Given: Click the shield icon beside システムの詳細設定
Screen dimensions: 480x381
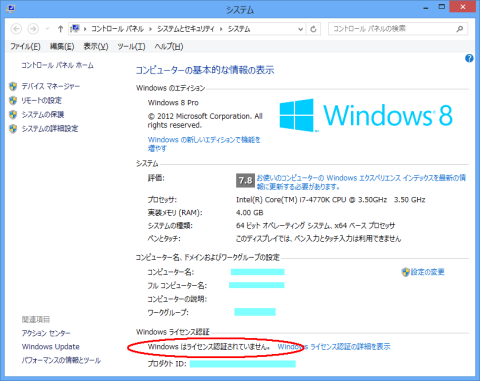Looking at the screenshot, I should [x=13, y=129].
